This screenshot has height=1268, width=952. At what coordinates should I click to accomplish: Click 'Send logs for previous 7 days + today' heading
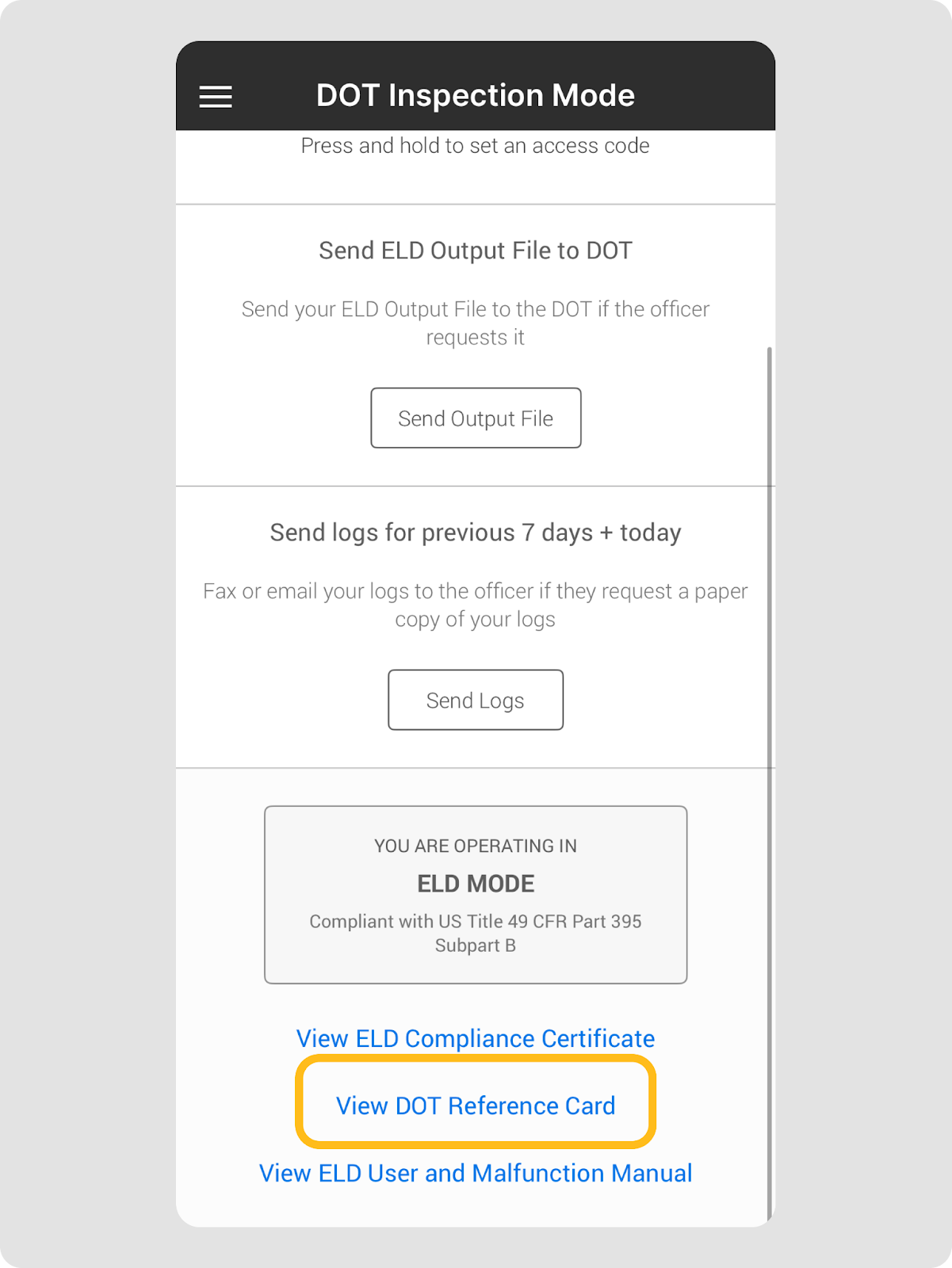[475, 533]
